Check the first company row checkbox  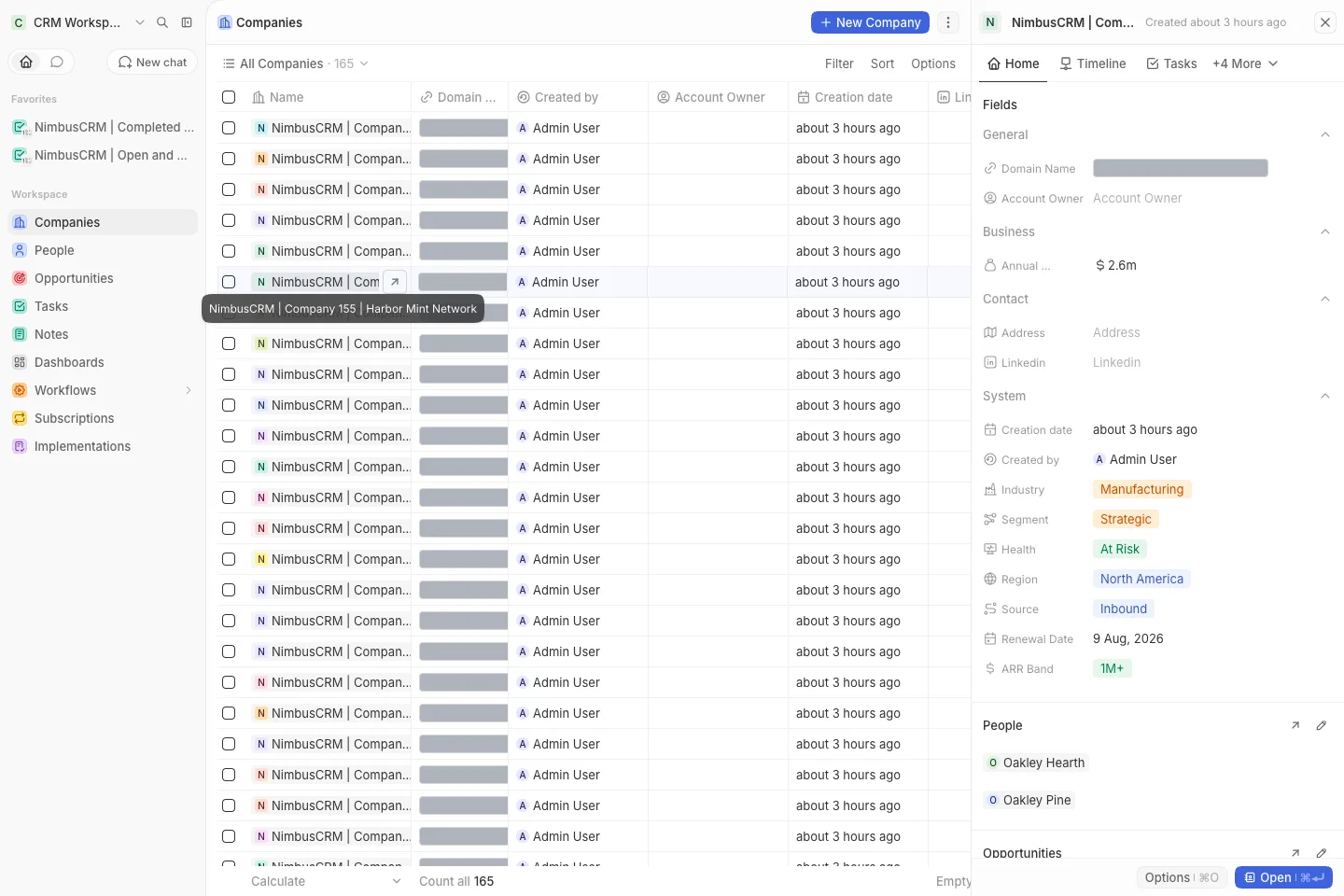coord(229,128)
